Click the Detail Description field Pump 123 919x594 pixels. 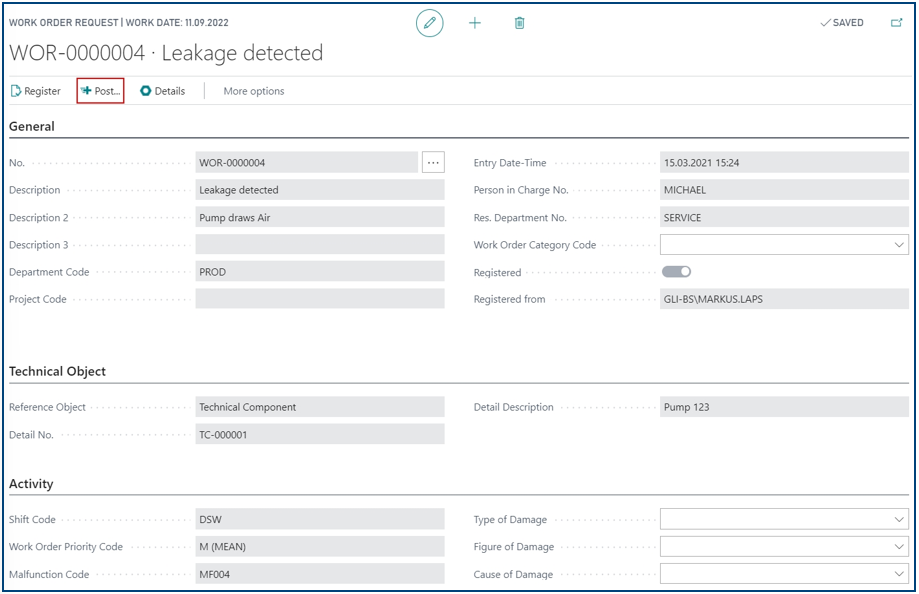pos(784,407)
